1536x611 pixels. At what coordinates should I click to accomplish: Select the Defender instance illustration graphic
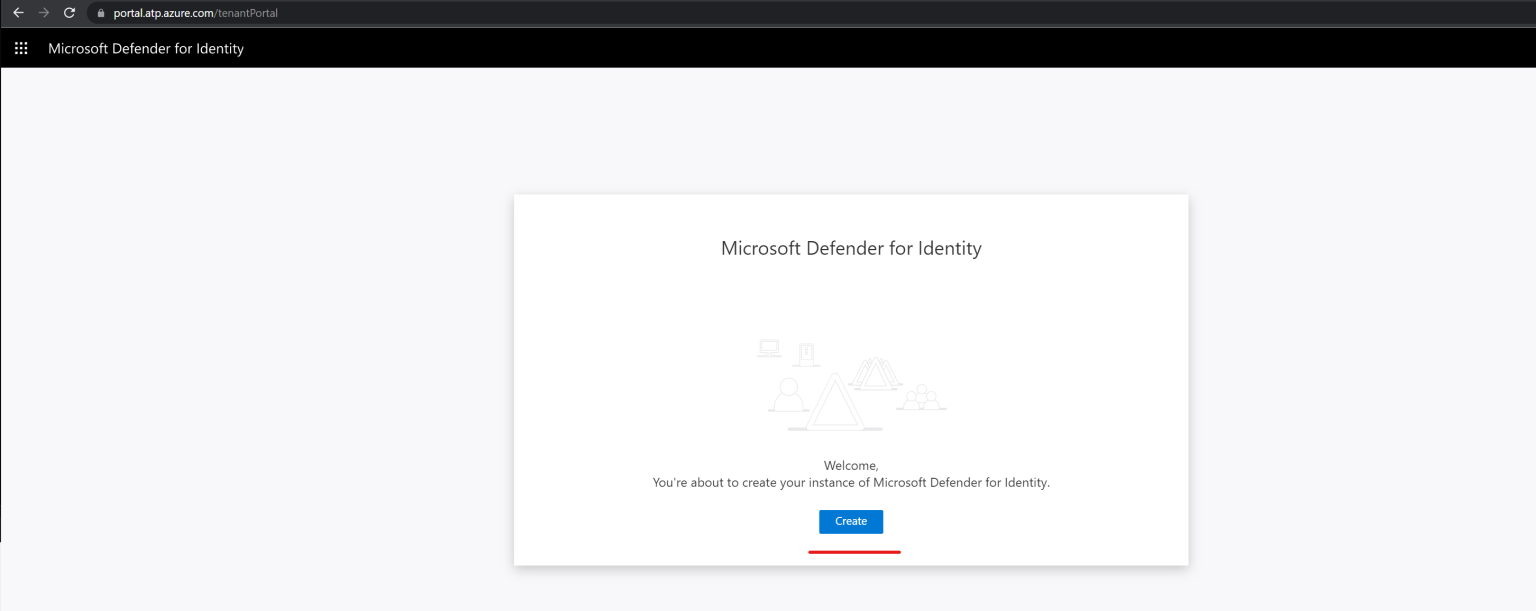pos(851,385)
